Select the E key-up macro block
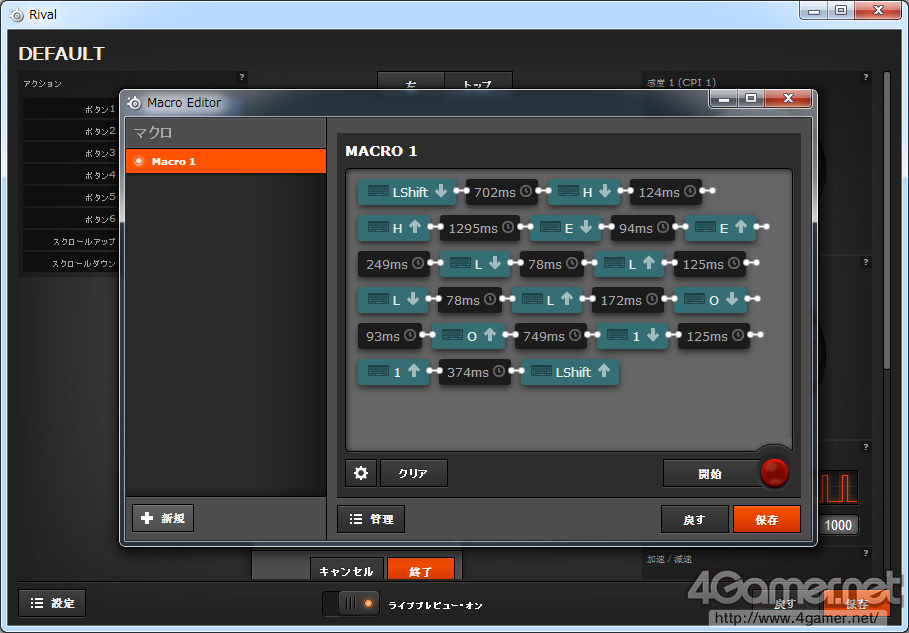The image size is (909, 633). [720, 228]
